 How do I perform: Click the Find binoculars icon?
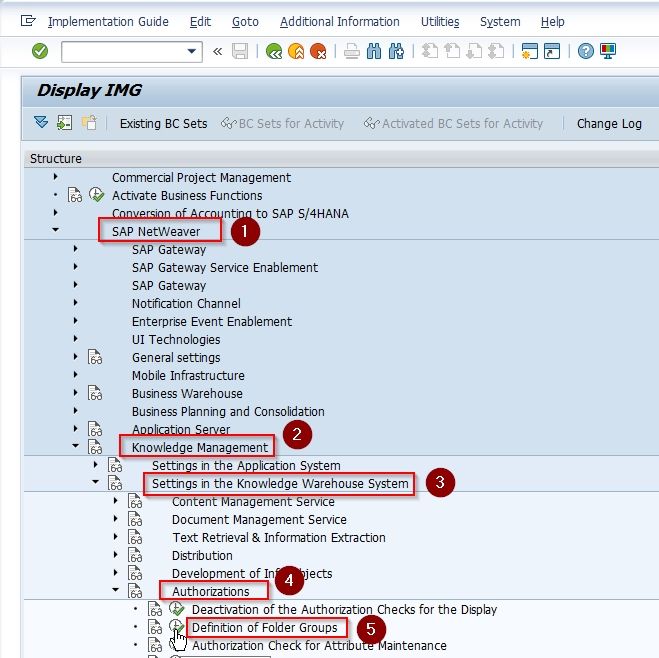coord(374,51)
